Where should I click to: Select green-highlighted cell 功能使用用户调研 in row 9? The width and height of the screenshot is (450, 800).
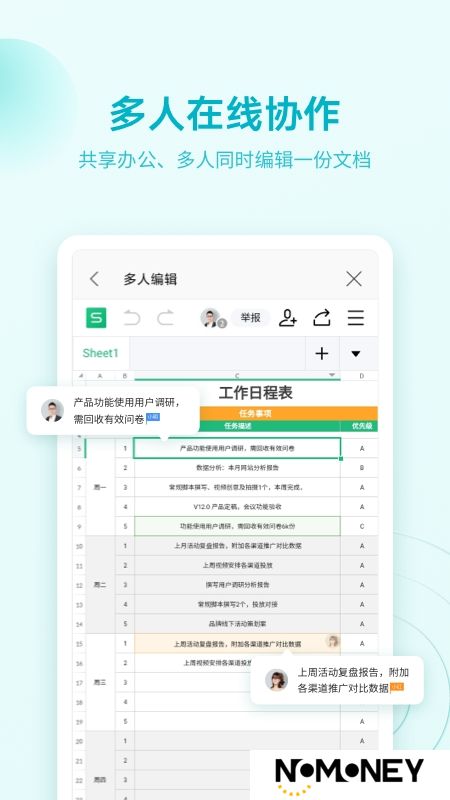tap(237, 526)
